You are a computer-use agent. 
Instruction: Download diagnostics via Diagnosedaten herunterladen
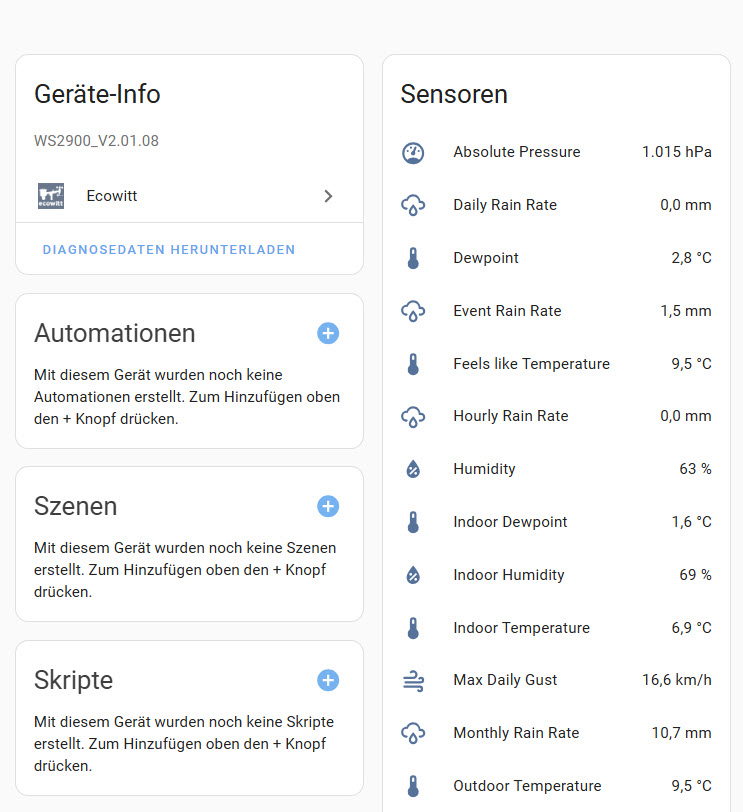(169, 249)
